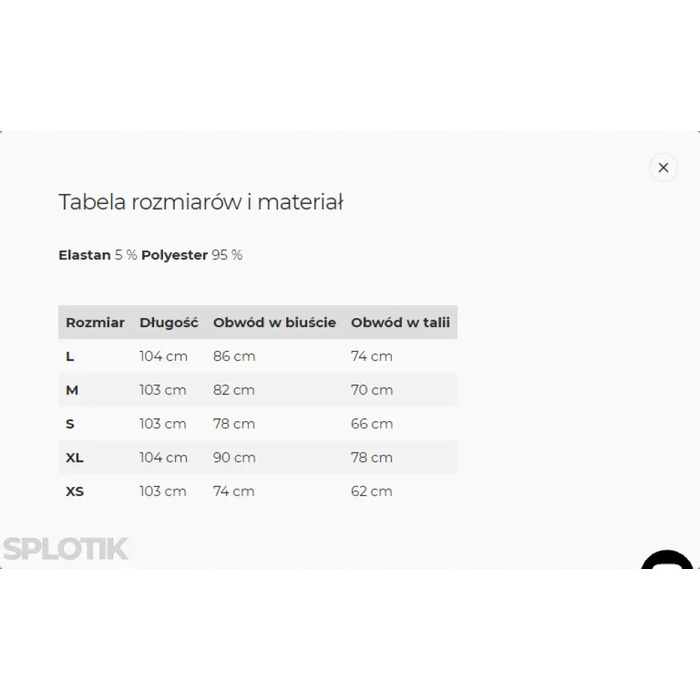The height and width of the screenshot is (700, 700).
Task: Click the 78 cm waist value for XL
Action: 372,458
